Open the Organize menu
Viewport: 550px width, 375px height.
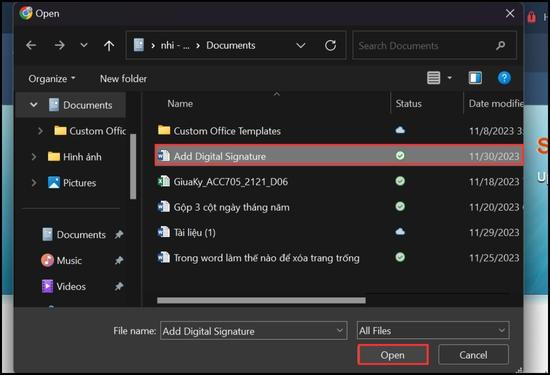tap(52, 79)
